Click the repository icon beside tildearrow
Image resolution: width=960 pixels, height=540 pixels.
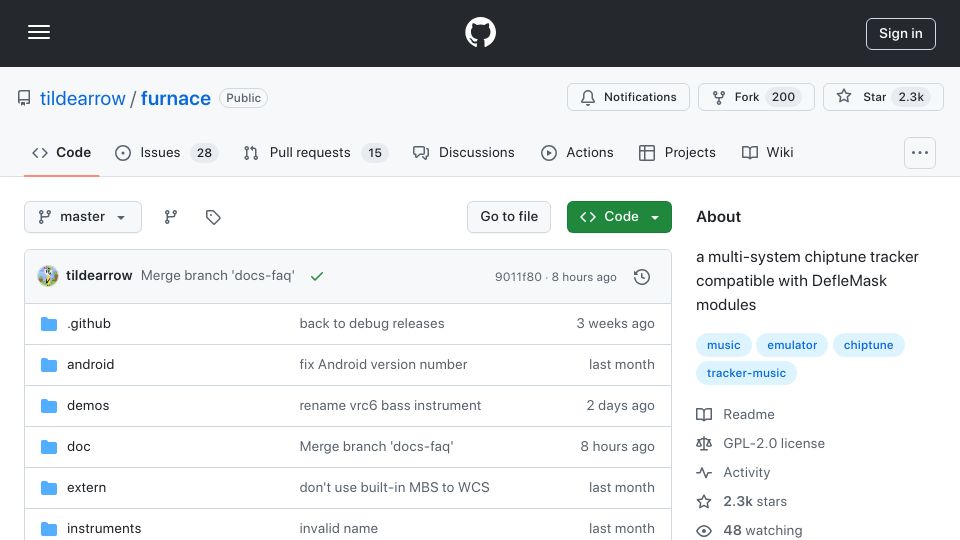coord(24,99)
